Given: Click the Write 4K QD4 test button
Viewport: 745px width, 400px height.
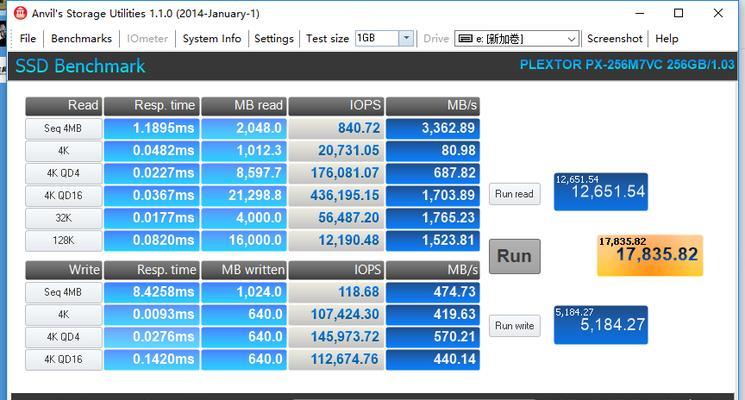Looking at the screenshot, I should (64, 337).
